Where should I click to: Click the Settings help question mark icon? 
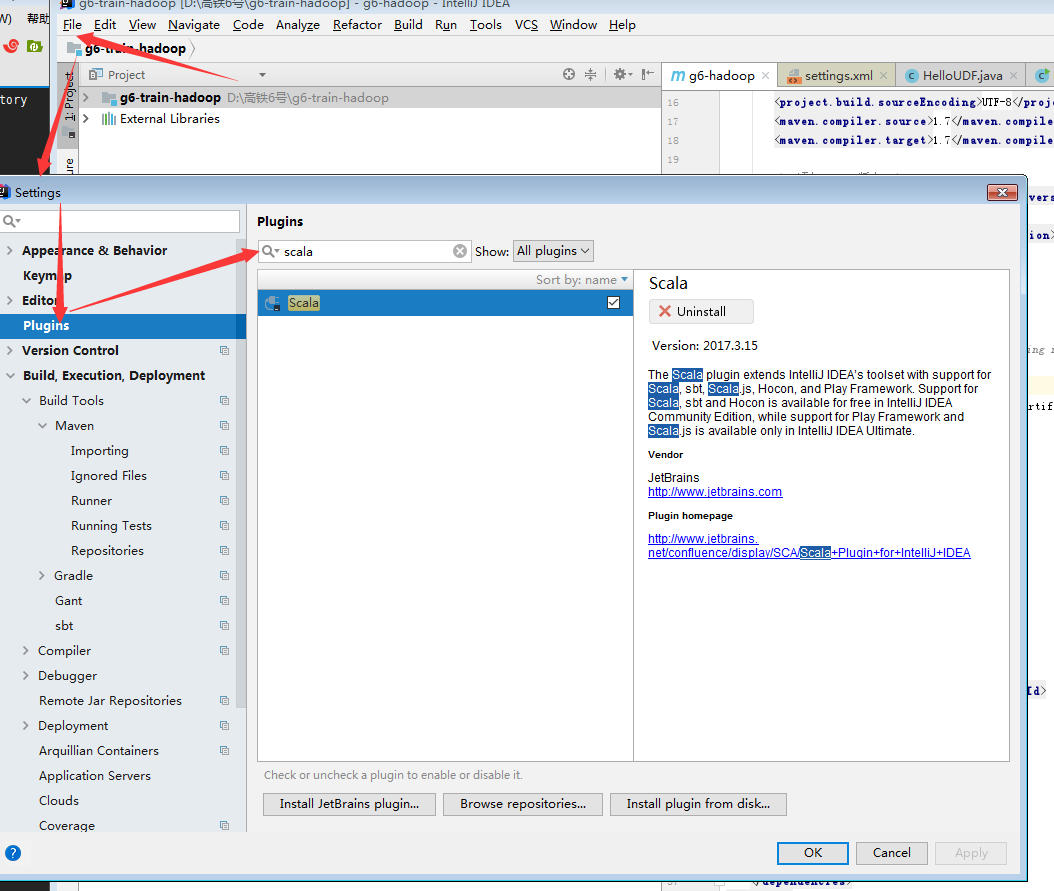point(13,853)
